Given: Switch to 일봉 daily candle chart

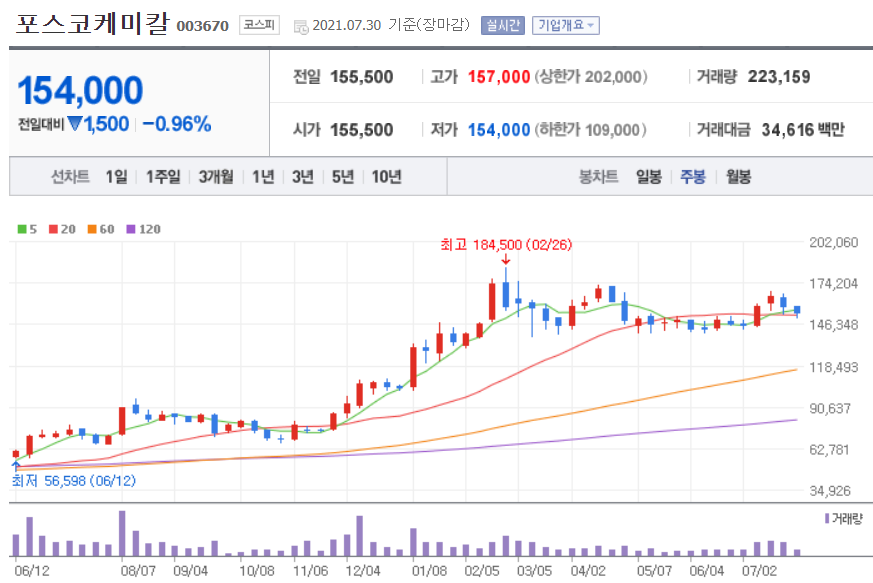Looking at the screenshot, I should 649,177.
